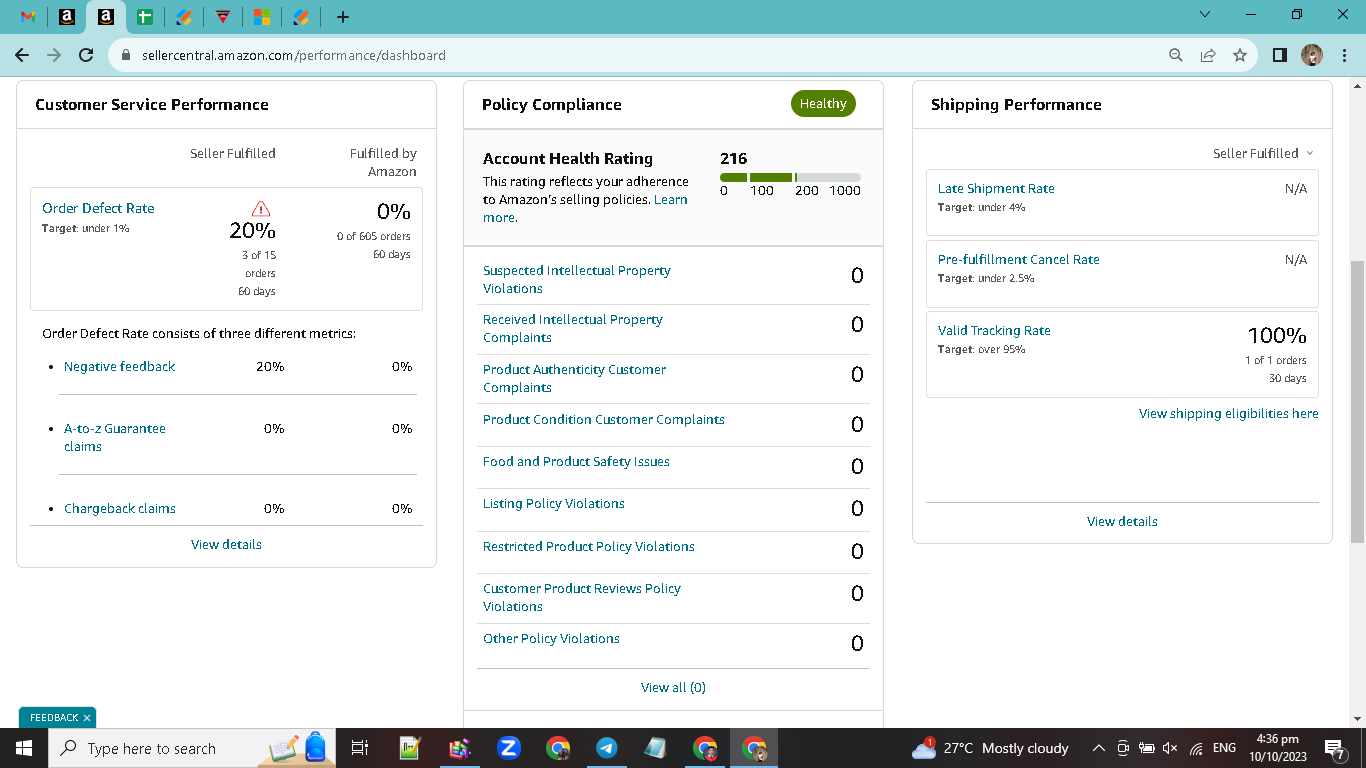Open the Chrome zoom magnifier icon
1366x768 pixels.
click(1176, 55)
